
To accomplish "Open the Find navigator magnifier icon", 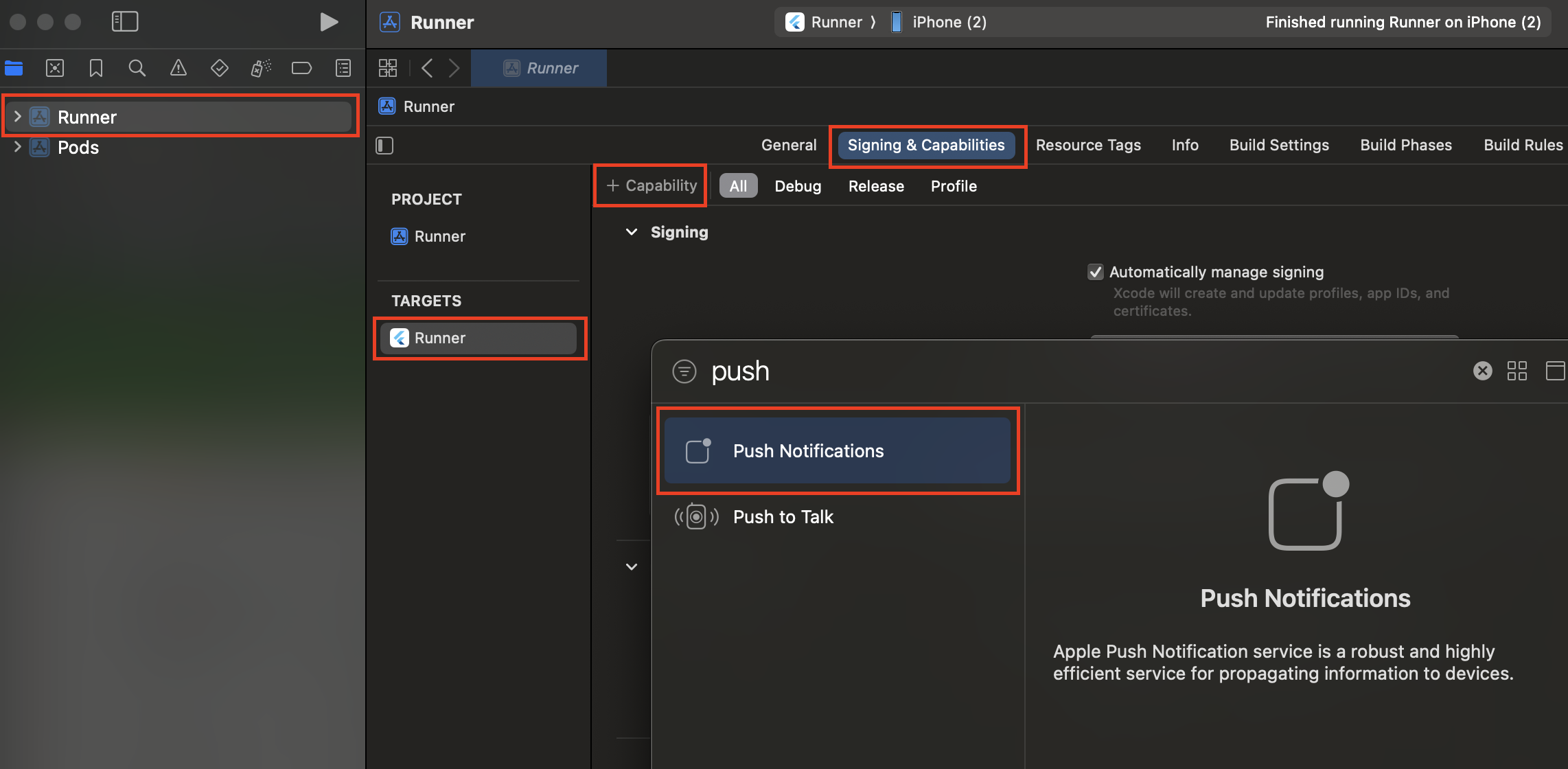I will click(137, 68).
